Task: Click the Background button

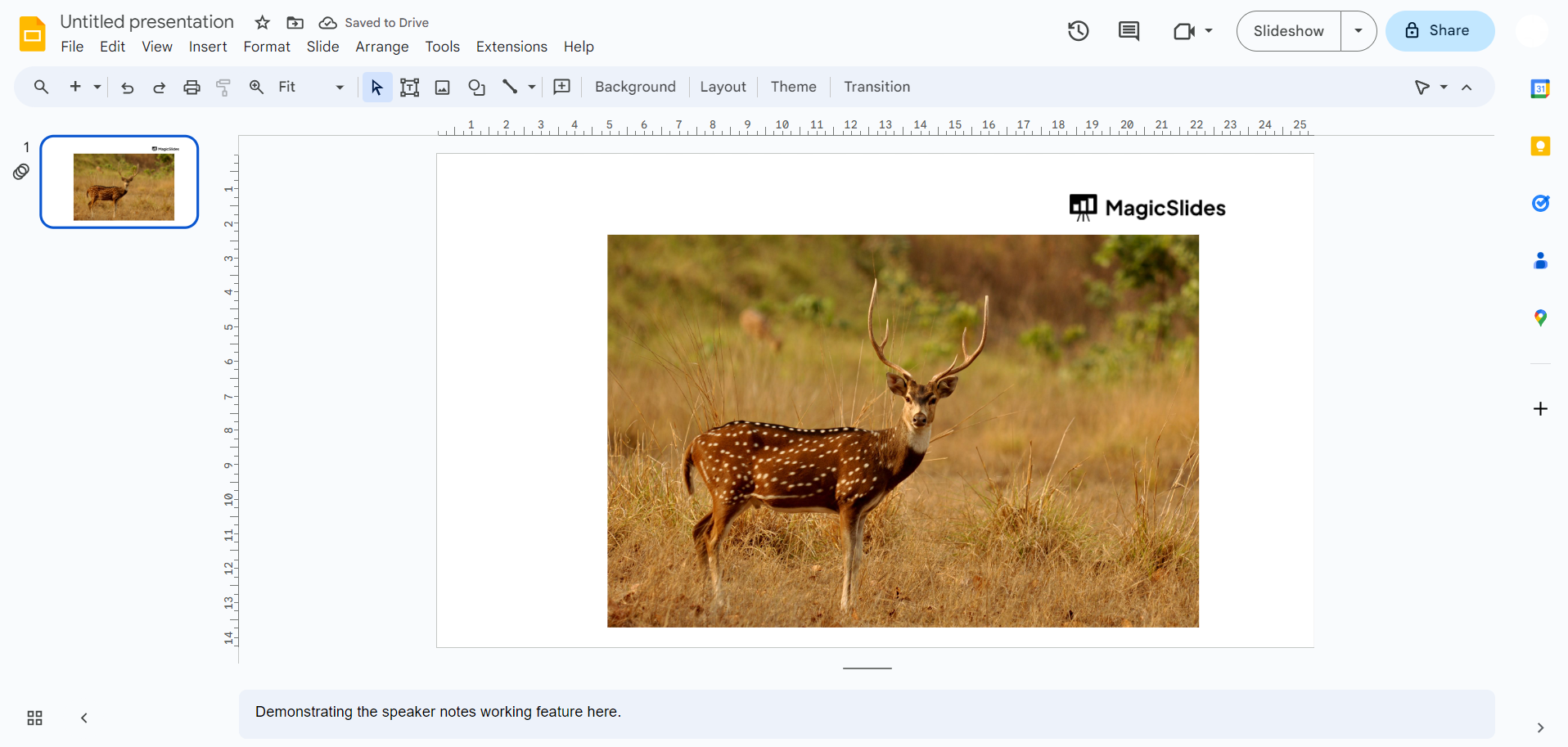Action: pyautogui.click(x=635, y=87)
